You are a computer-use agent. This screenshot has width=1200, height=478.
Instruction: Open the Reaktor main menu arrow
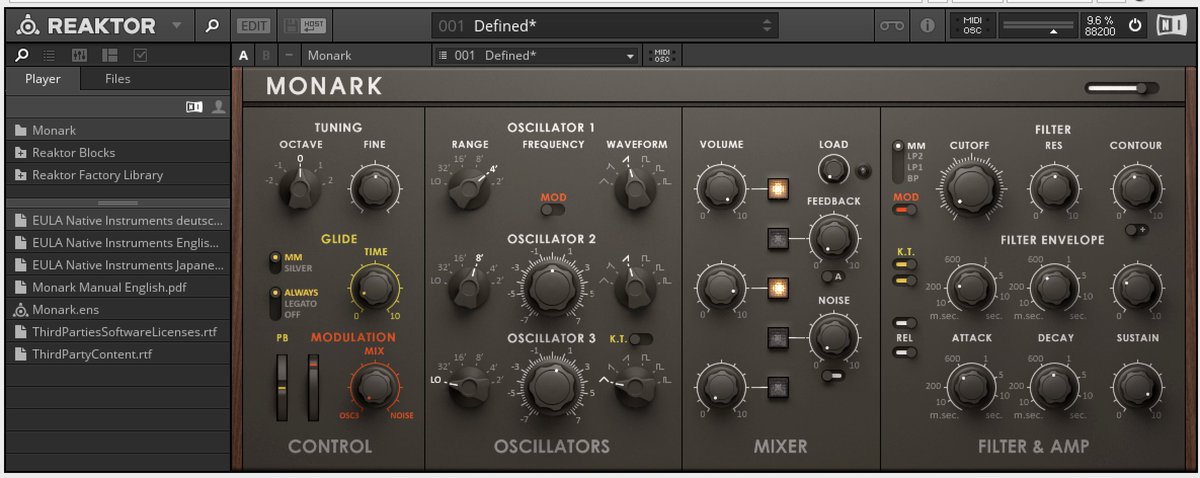pyautogui.click(x=177, y=26)
